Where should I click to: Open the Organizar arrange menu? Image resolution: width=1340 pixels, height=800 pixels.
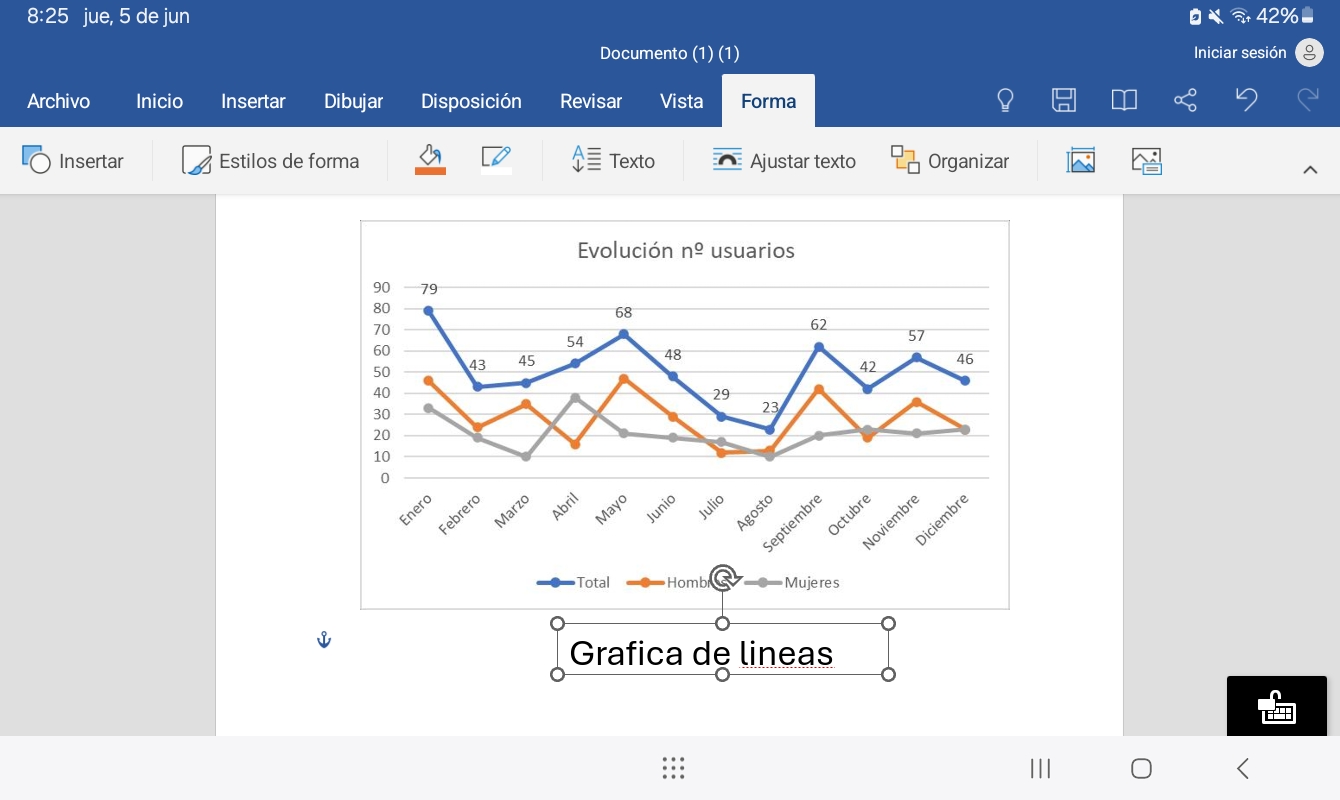pyautogui.click(x=950, y=161)
